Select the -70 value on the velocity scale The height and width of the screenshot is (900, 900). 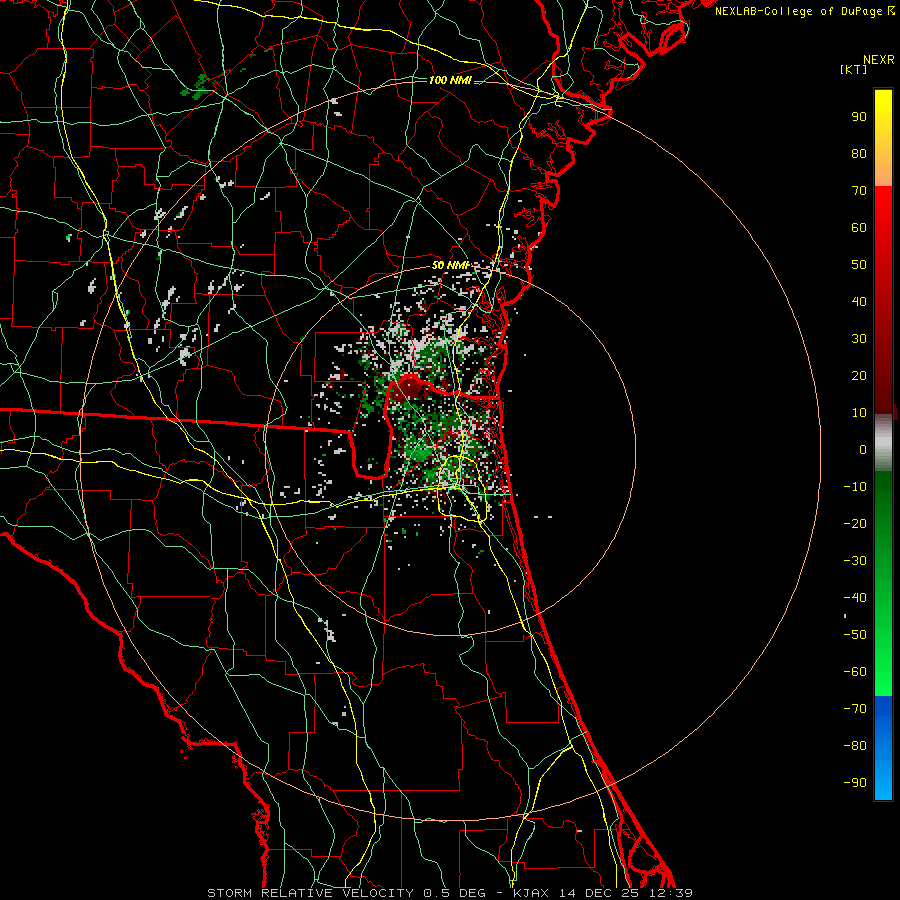point(855,709)
